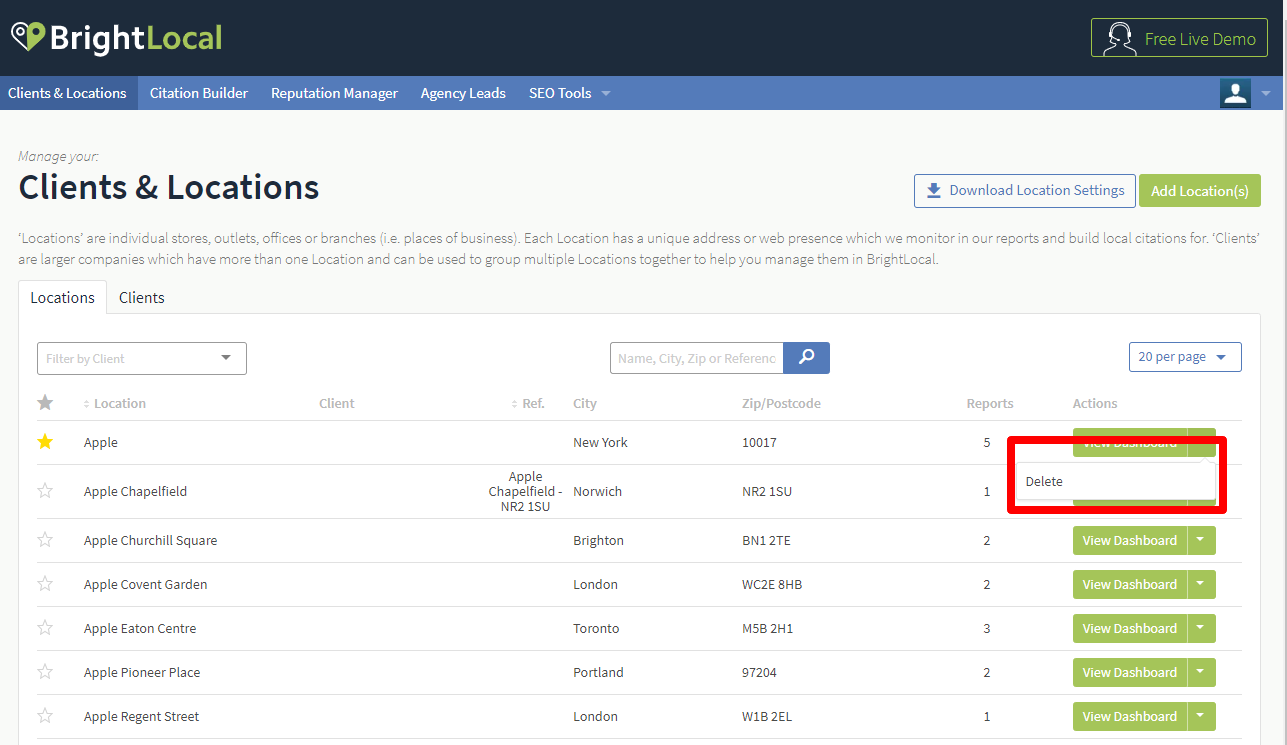Open actions arrow for Apple Pioneer Place
1287x745 pixels.
(x=1202, y=672)
